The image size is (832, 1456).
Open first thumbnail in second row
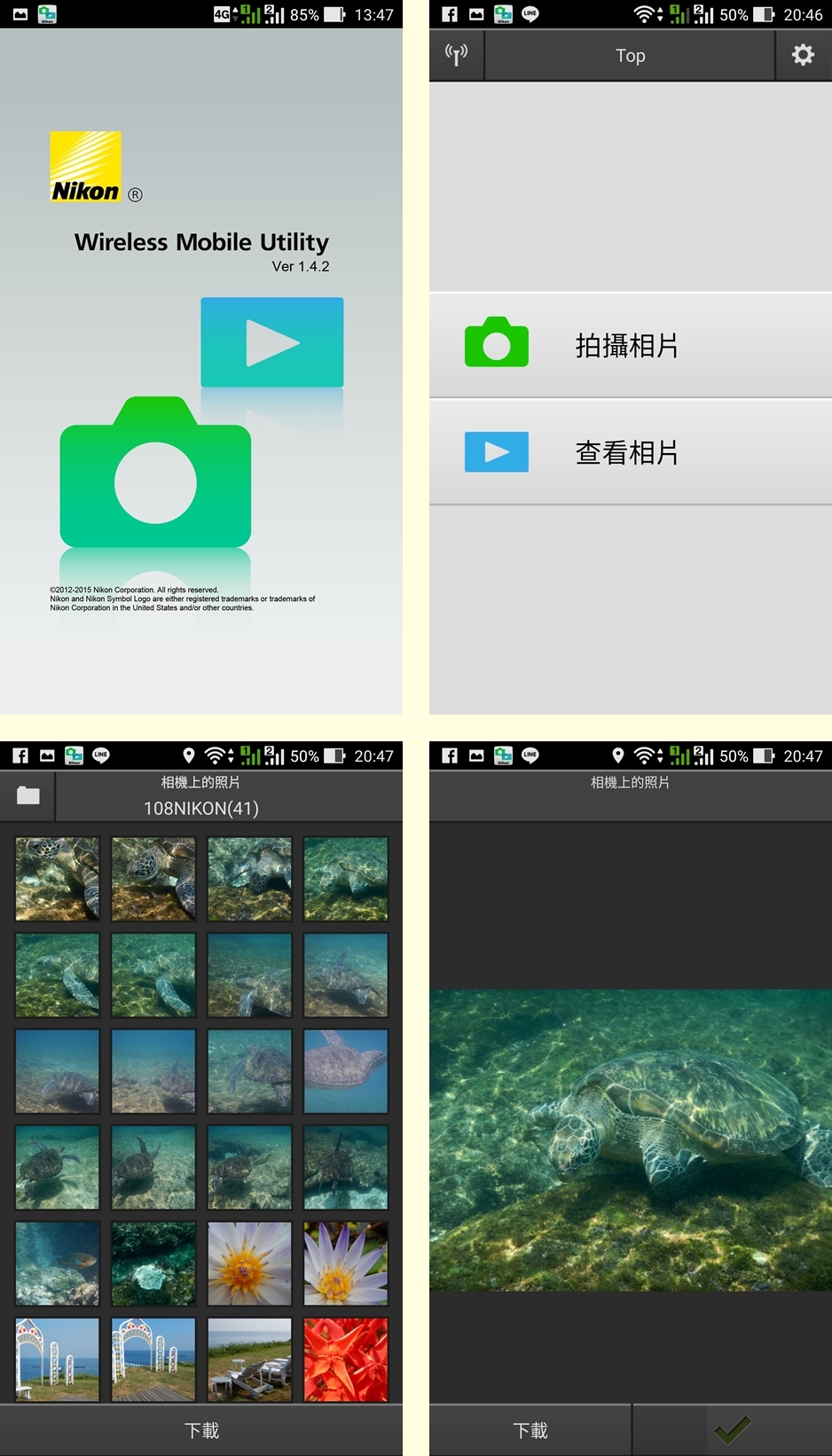[58, 975]
